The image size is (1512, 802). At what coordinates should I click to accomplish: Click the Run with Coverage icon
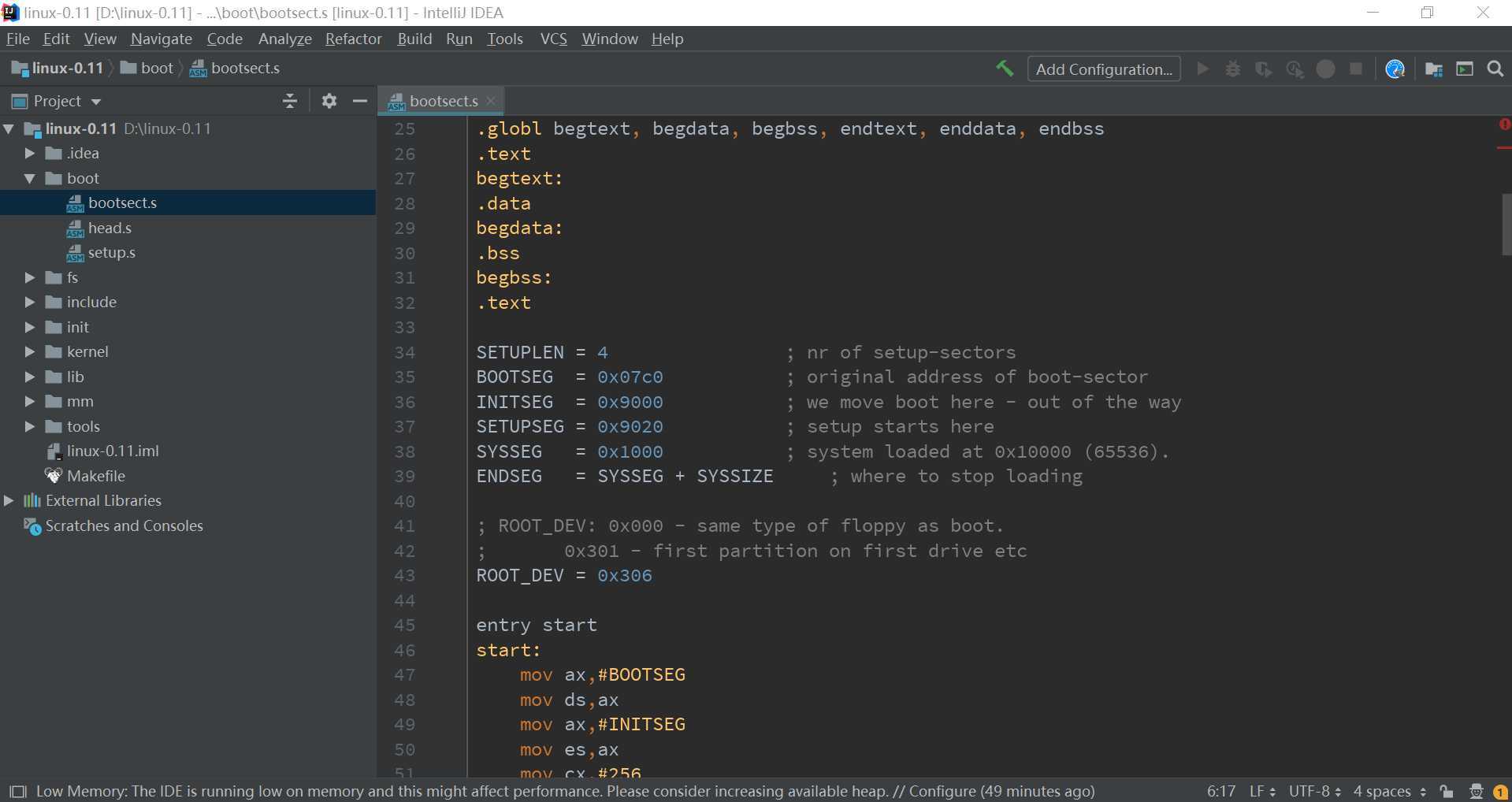tap(1264, 69)
